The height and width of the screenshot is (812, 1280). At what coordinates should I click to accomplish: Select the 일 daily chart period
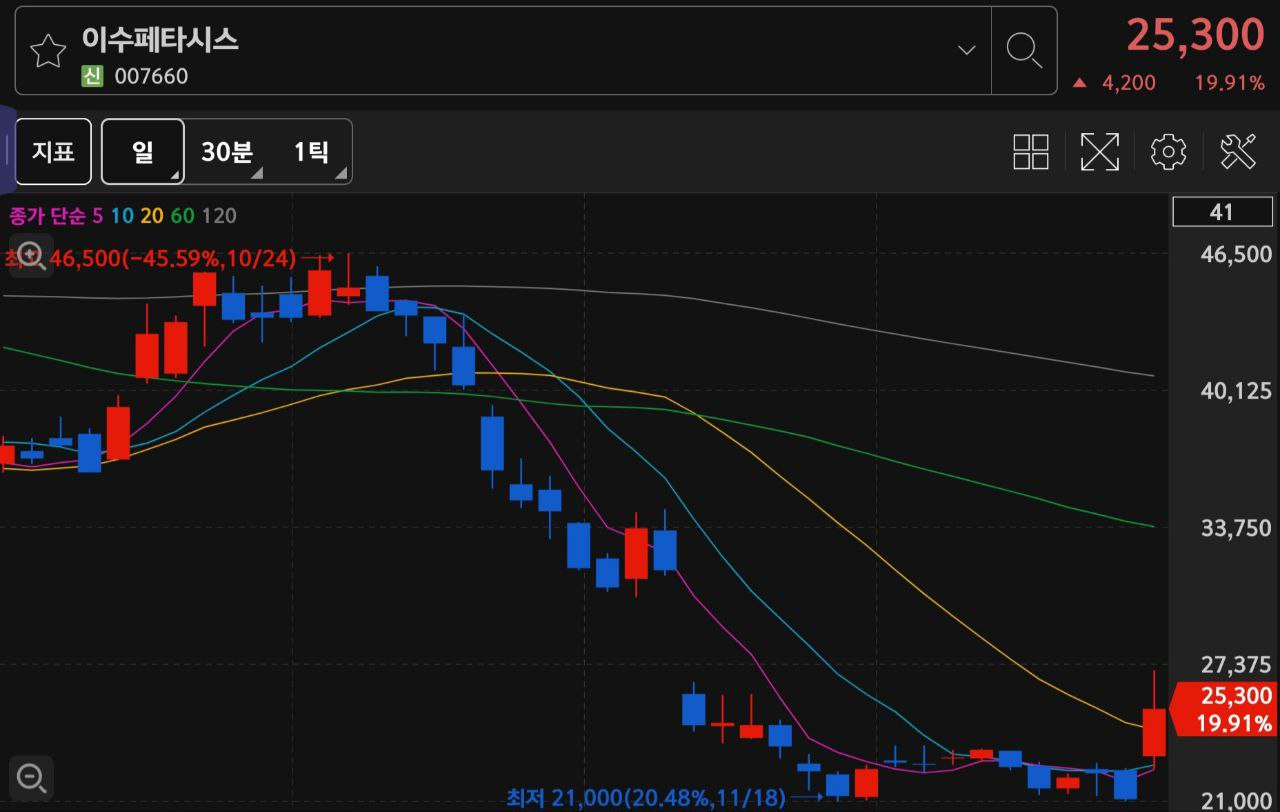[143, 152]
